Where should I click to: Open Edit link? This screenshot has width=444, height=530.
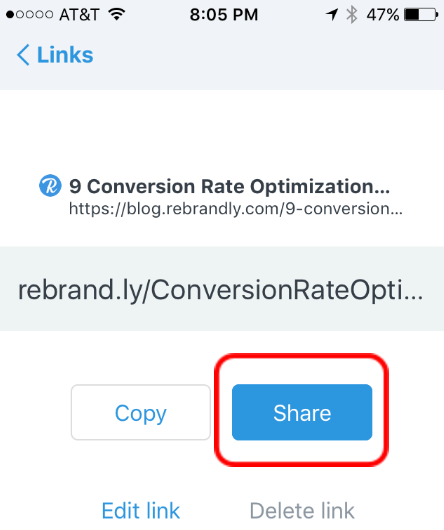(x=141, y=510)
